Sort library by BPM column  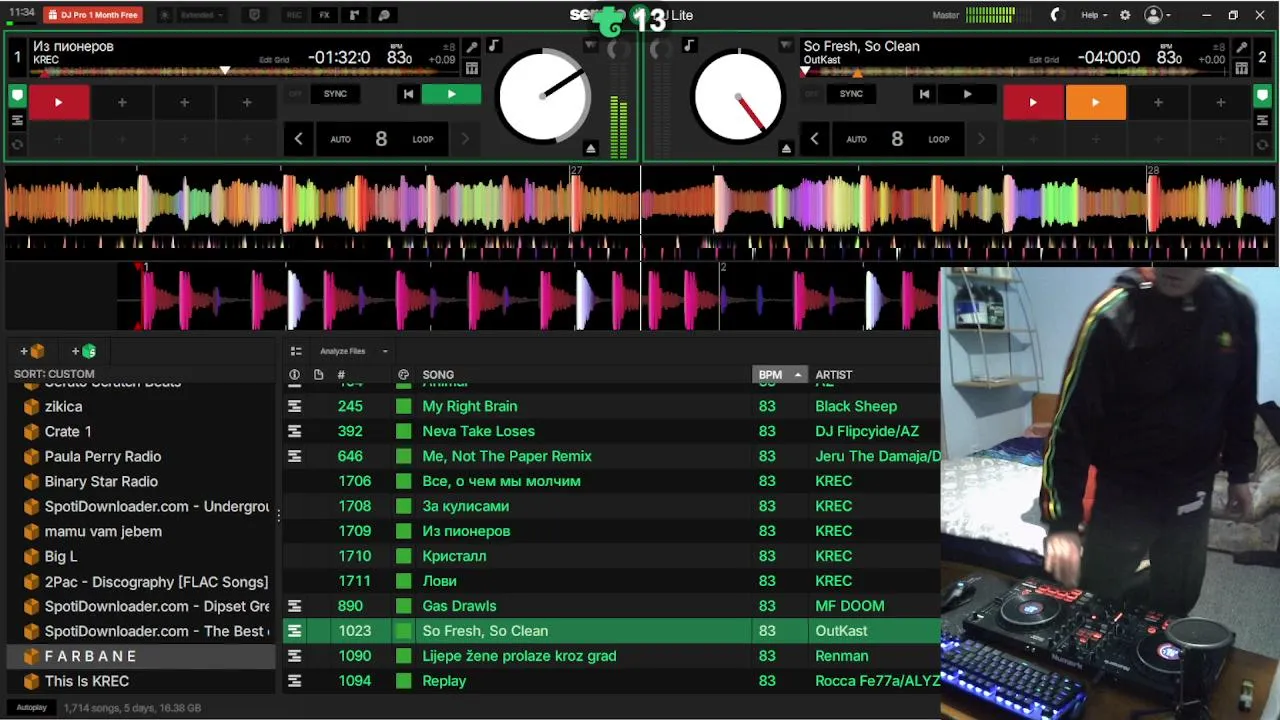pyautogui.click(x=779, y=375)
